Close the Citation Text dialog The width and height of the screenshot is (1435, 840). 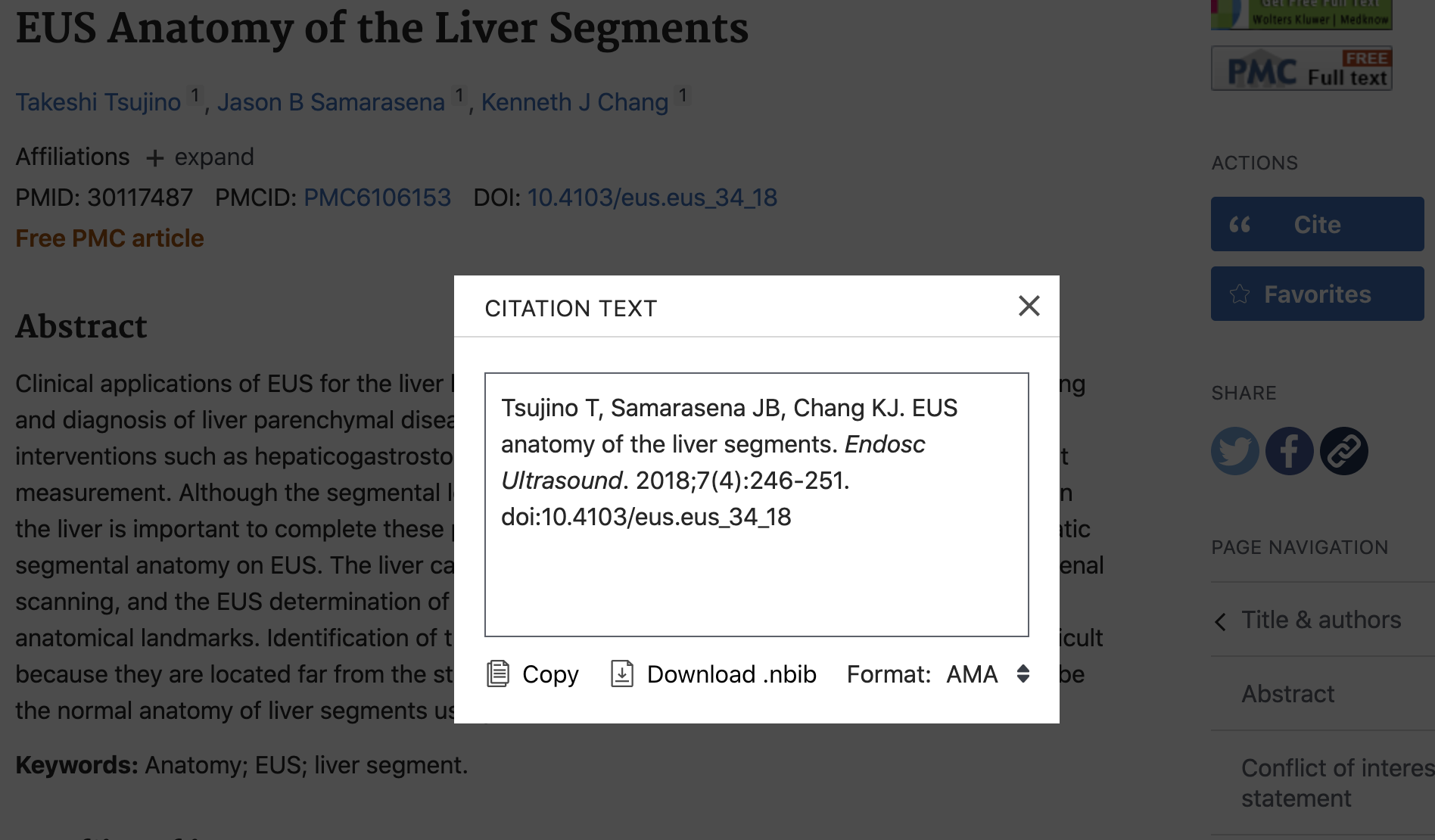point(1029,306)
